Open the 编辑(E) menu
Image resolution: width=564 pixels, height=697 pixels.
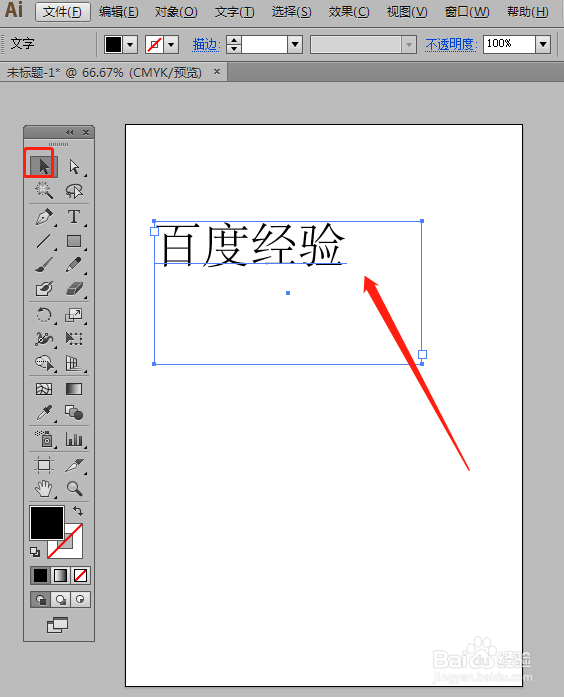point(119,12)
